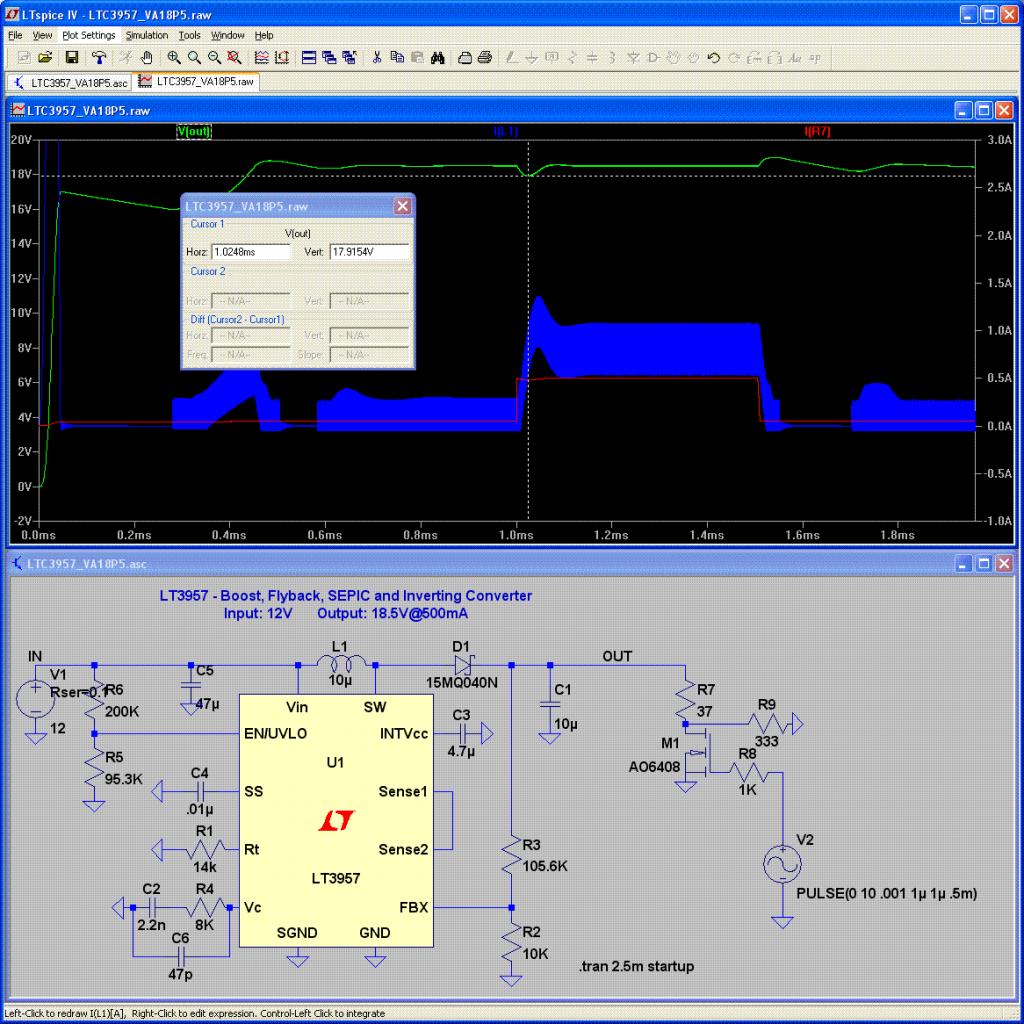
Task: Open Control Panel via the hammer icon
Action: pos(99,57)
